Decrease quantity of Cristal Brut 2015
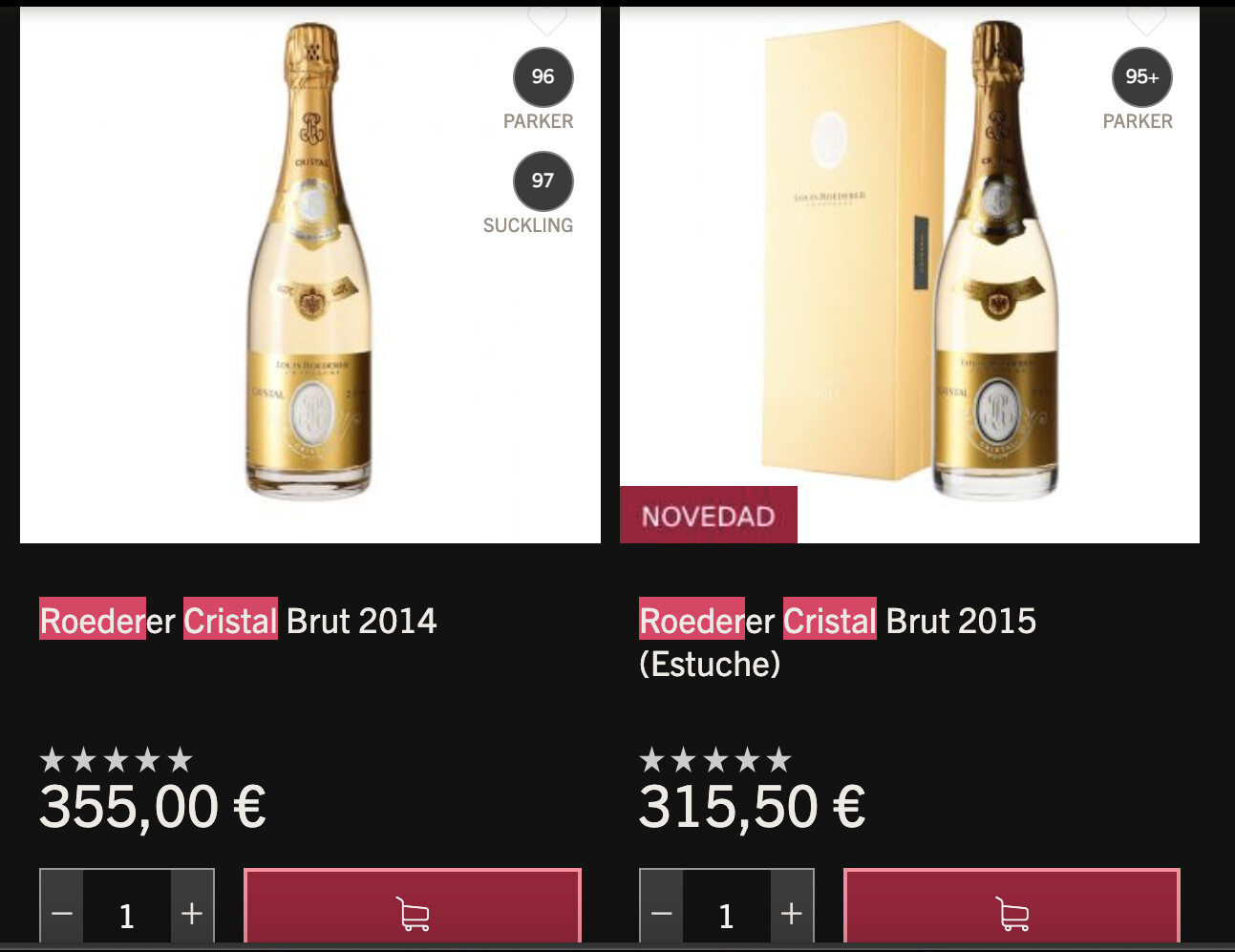The height and width of the screenshot is (952, 1235). (x=661, y=914)
